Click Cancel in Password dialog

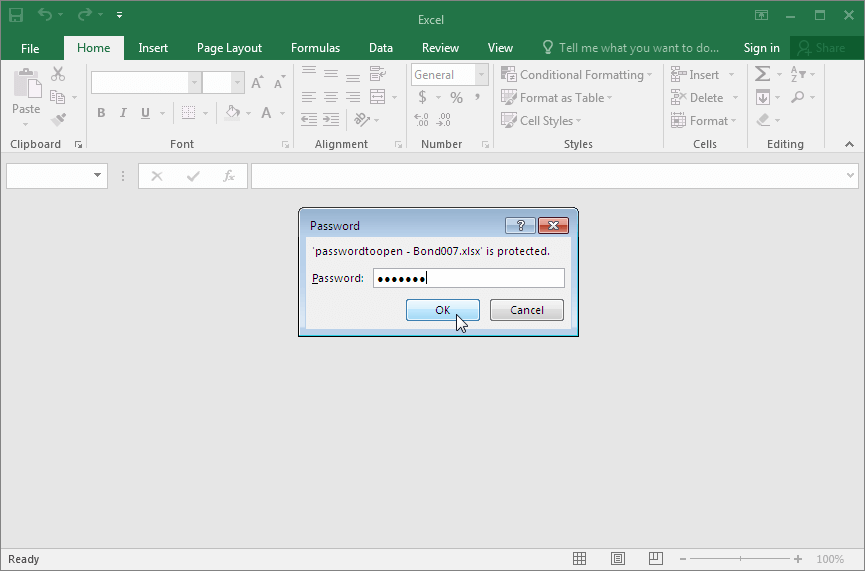tap(527, 310)
